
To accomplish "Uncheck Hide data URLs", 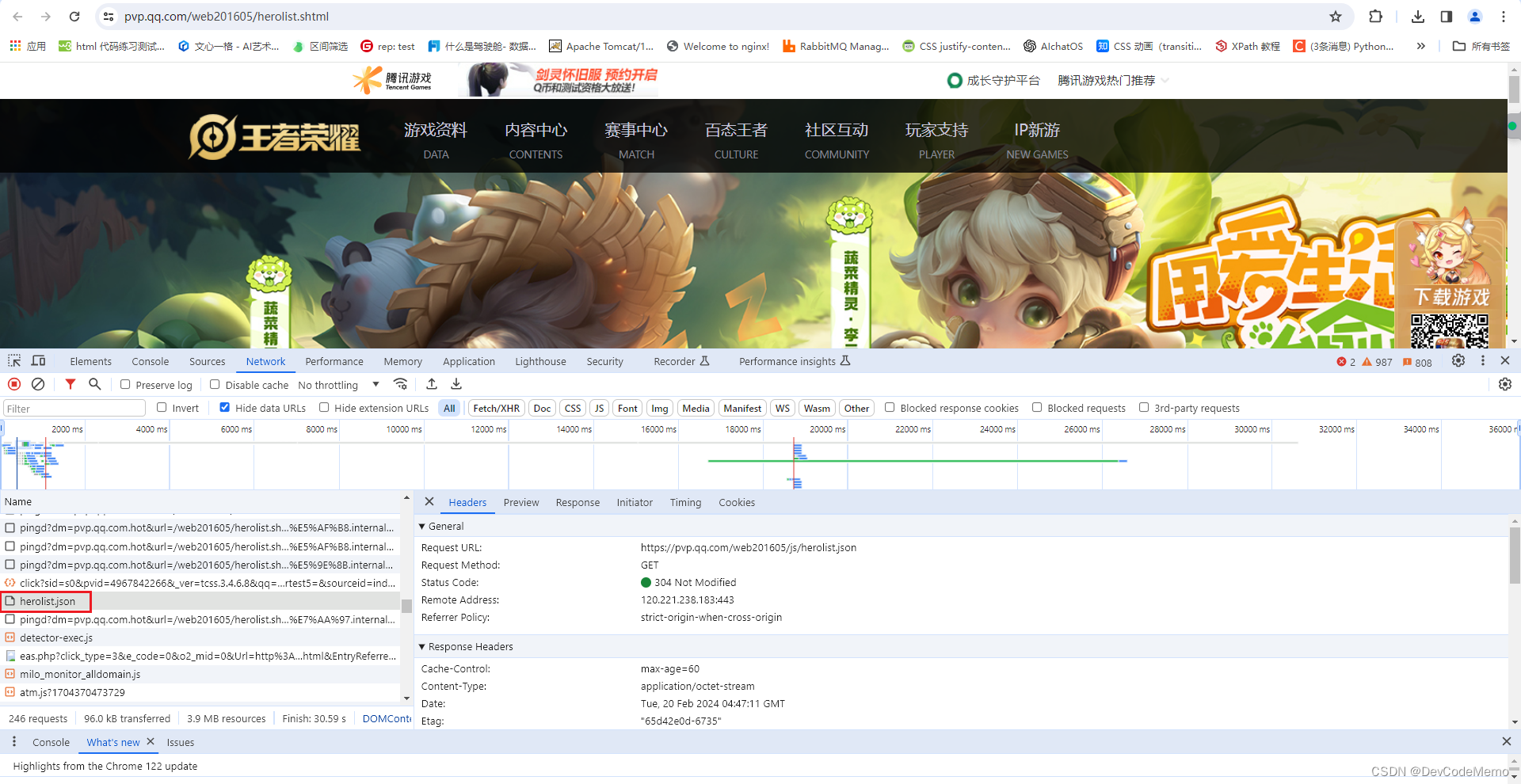I will point(225,408).
